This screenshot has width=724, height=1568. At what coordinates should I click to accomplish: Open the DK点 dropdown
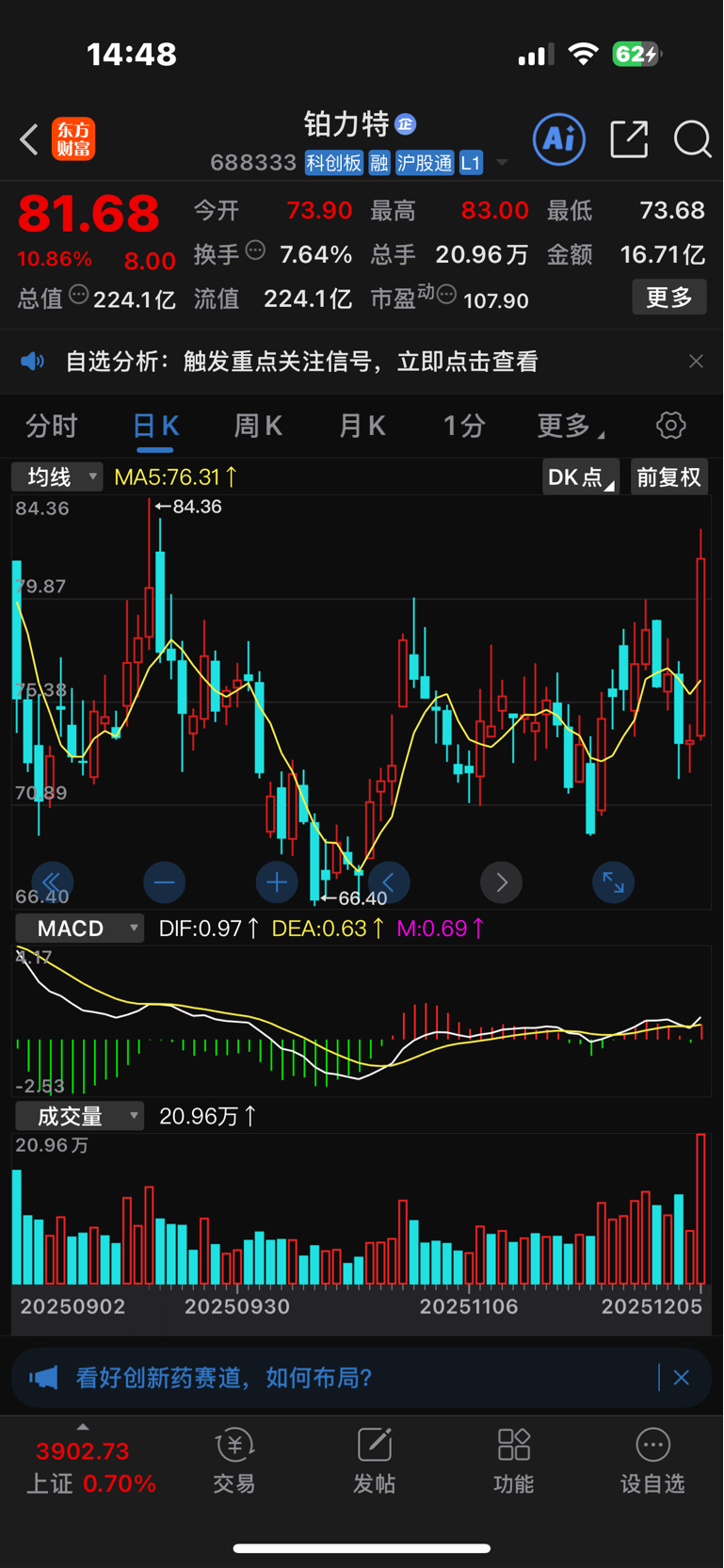pyautogui.click(x=581, y=477)
